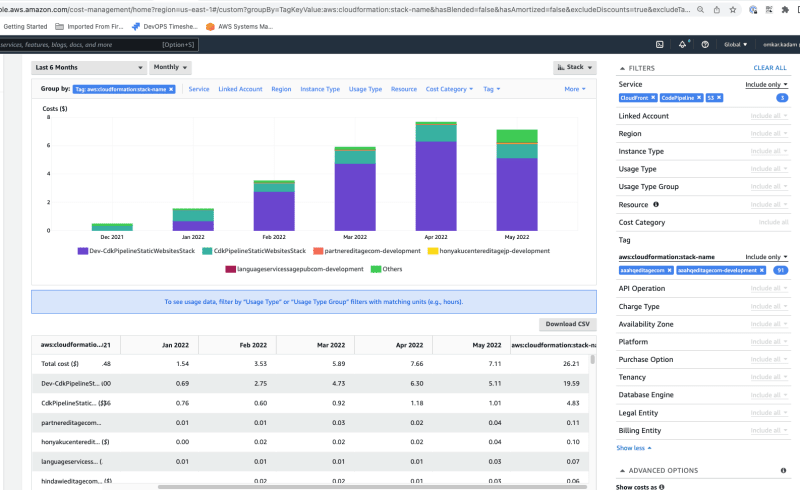This screenshot has width=800, height=490.
Task: Open the Stack chart type dropdown
Action: click(x=574, y=67)
